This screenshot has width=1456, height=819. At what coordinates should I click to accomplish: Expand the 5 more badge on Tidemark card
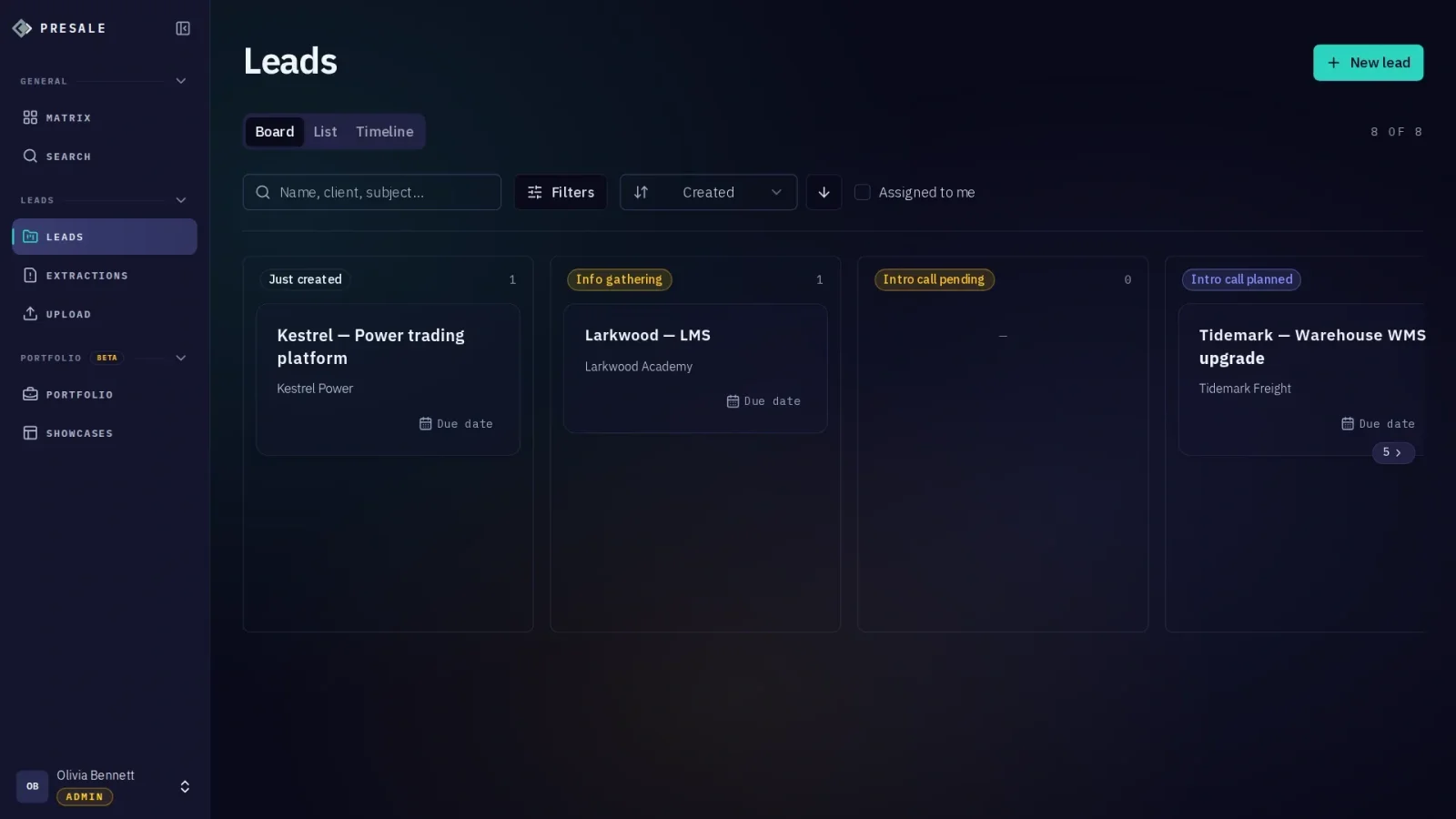pyautogui.click(x=1393, y=452)
